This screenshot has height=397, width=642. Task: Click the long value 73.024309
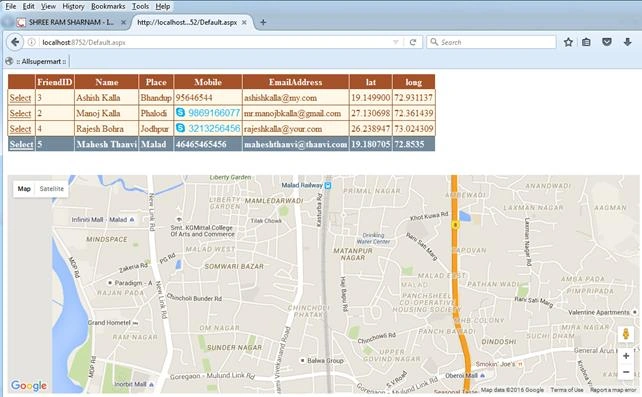click(414, 129)
